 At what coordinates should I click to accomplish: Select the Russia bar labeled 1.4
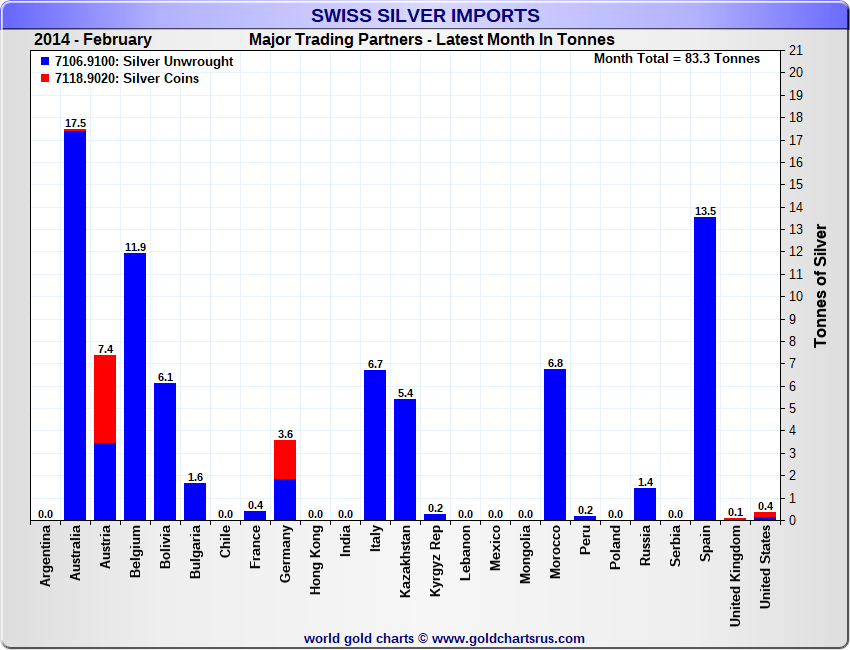(x=645, y=504)
